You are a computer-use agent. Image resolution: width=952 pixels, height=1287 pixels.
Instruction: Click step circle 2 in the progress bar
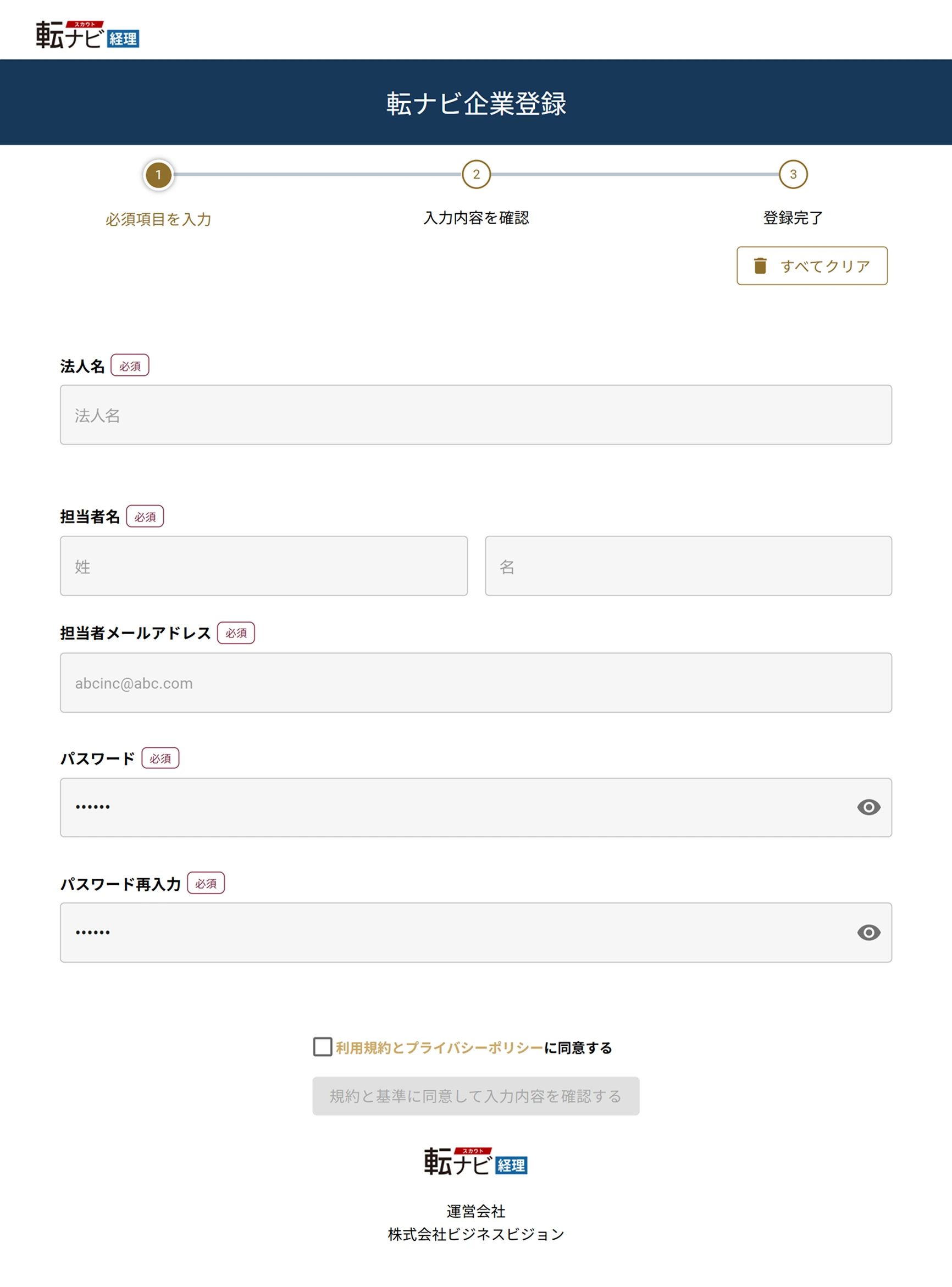[477, 175]
